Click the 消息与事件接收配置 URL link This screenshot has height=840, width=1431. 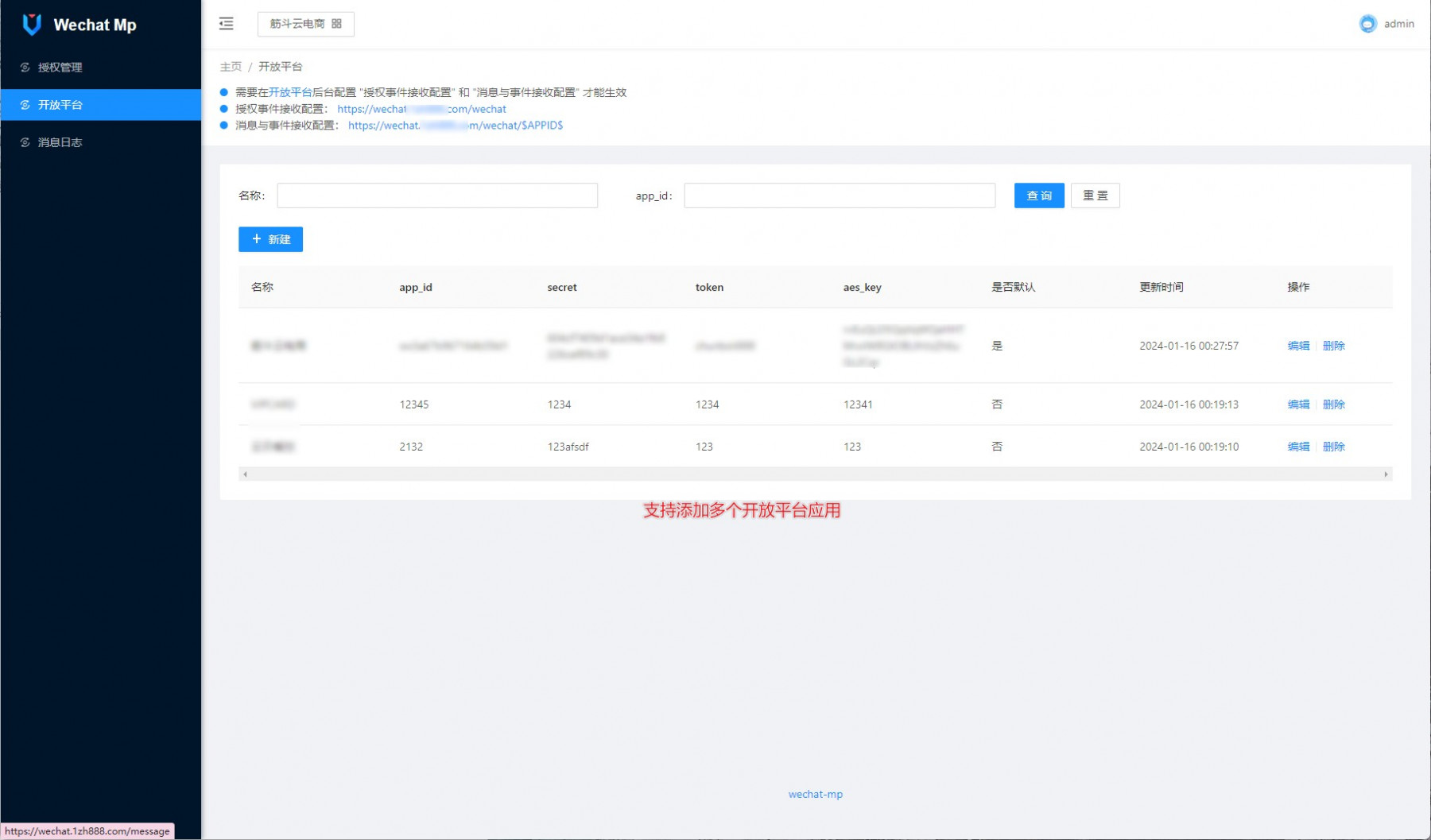tap(456, 126)
